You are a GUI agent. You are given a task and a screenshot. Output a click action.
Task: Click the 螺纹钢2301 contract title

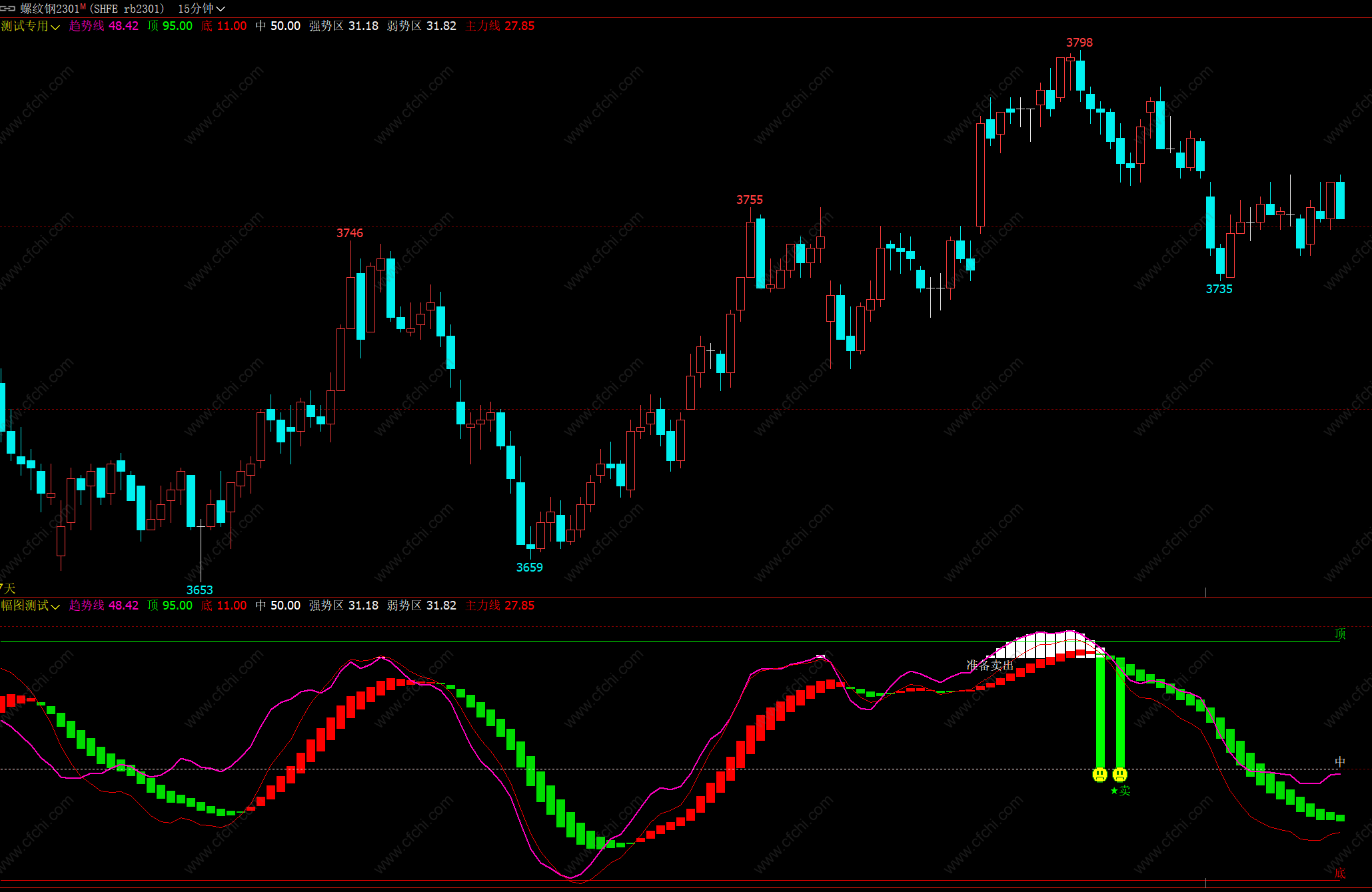tap(50, 9)
